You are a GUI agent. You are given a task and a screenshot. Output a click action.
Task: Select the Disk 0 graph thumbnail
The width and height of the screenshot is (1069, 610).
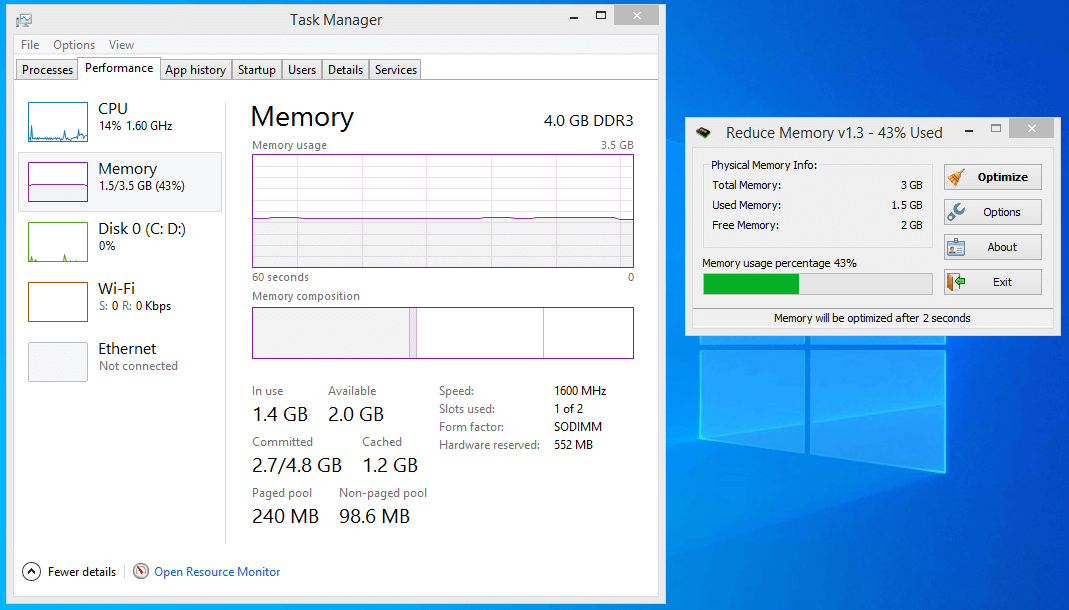(x=58, y=242)
